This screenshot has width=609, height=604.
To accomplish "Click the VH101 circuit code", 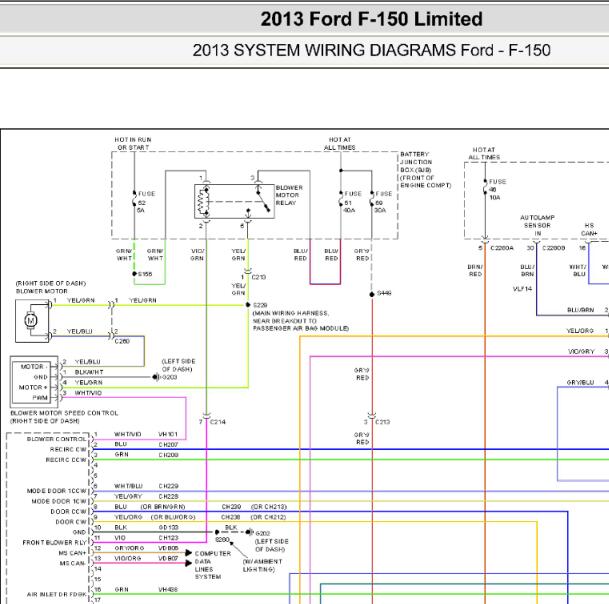I will (168, 434).
